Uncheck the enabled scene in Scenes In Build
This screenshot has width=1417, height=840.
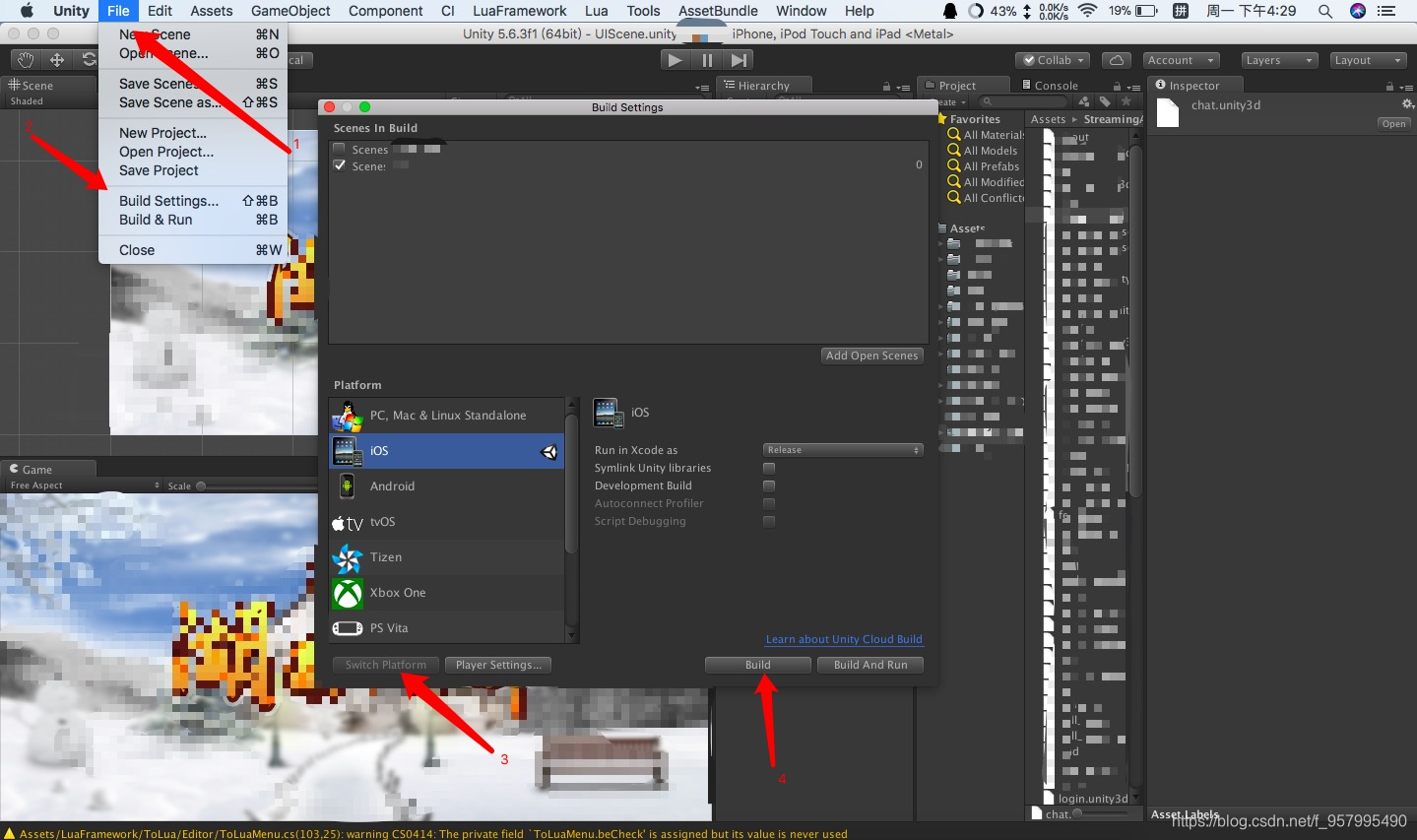pos(340,165)
